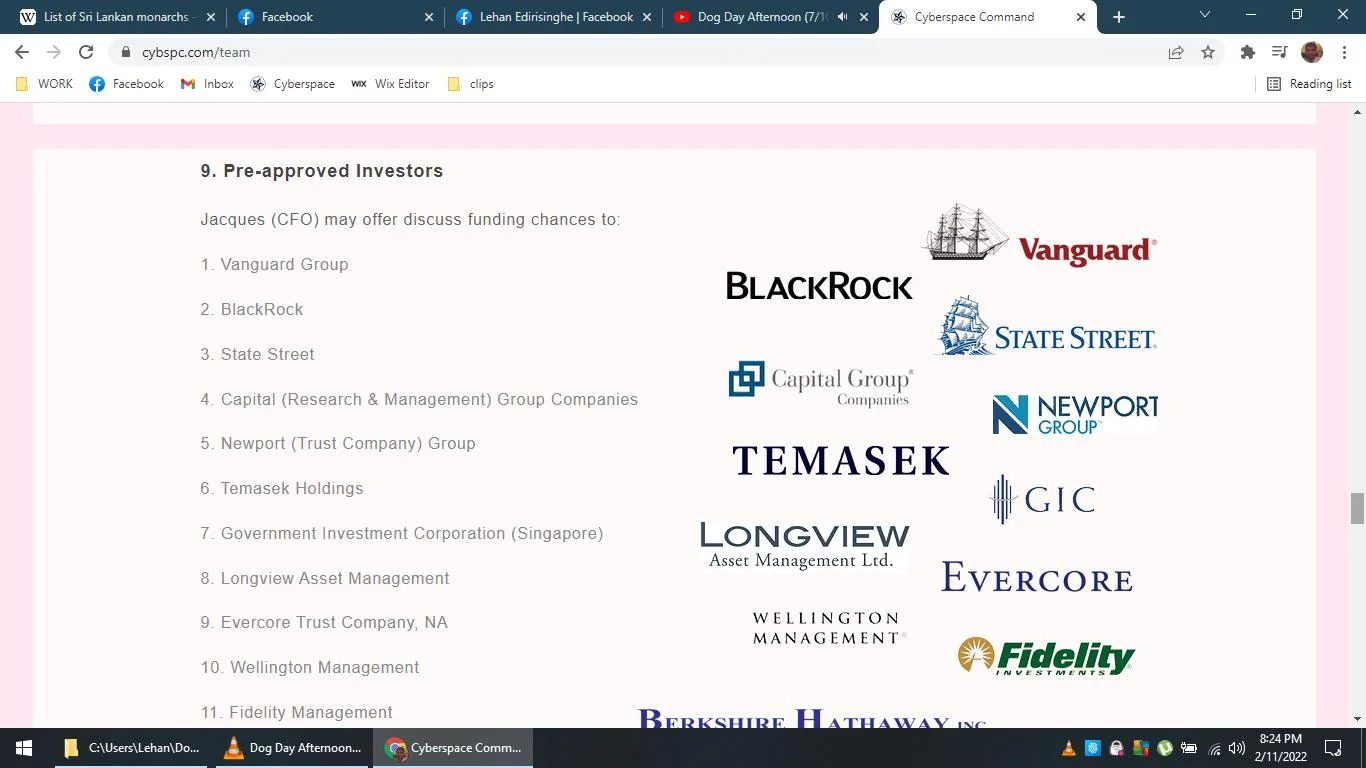Reload the cybspc.com page
This screenshot has height=768, width=1366.
[86, 52]
